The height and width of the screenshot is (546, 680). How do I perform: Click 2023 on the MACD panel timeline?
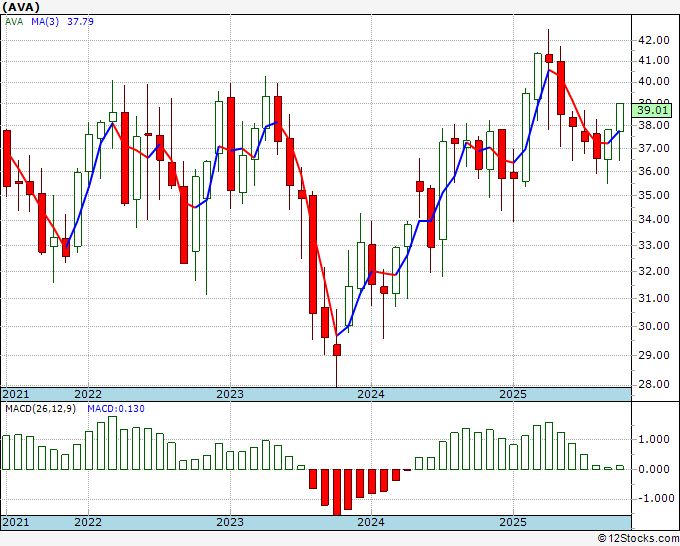230,522
